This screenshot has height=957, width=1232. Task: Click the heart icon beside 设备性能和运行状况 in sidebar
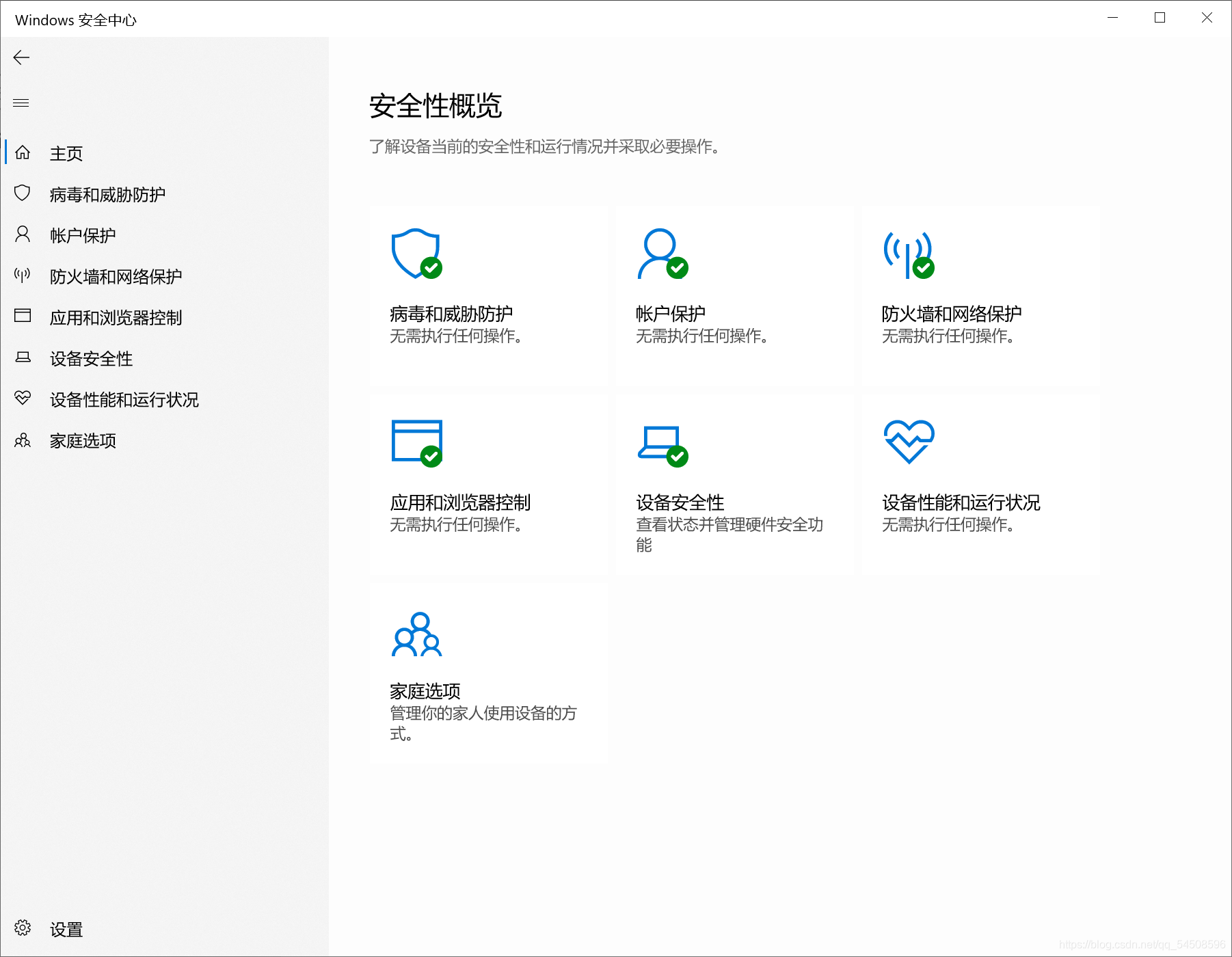tap(23, 398)
